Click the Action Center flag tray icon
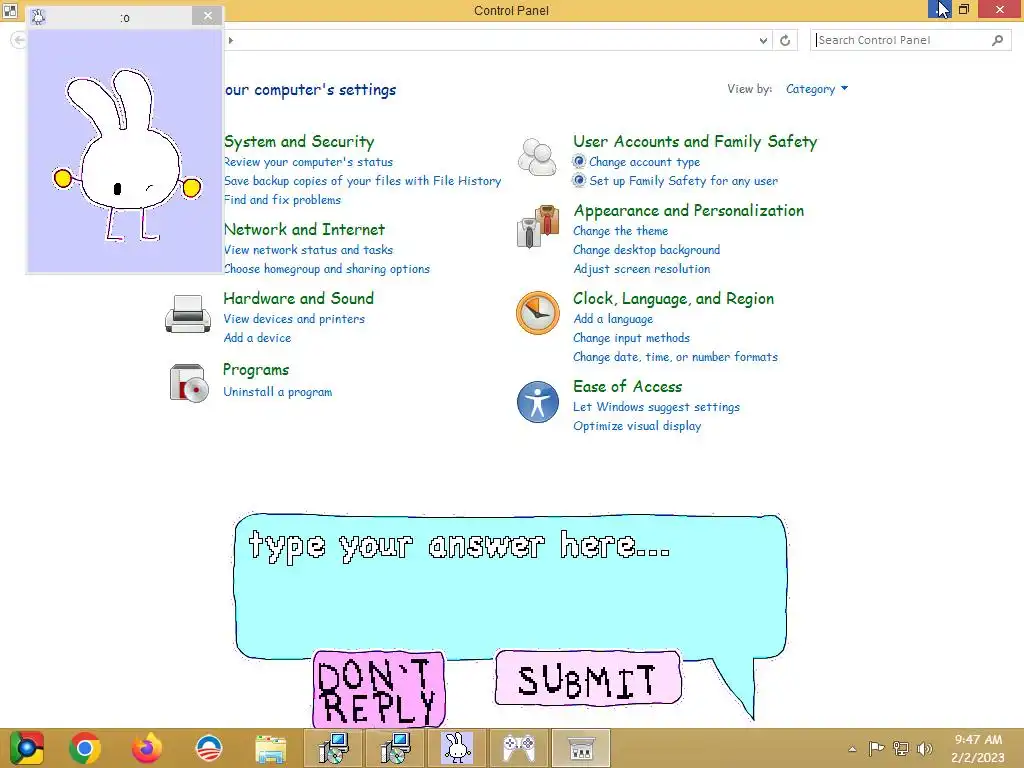This screenshot has height=768, width=1024. pos(876,748)
